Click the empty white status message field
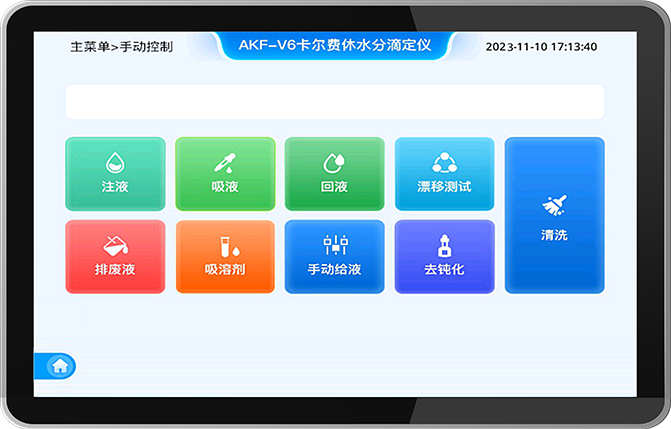This screenshot has height=429, width=671. point(334,102)
